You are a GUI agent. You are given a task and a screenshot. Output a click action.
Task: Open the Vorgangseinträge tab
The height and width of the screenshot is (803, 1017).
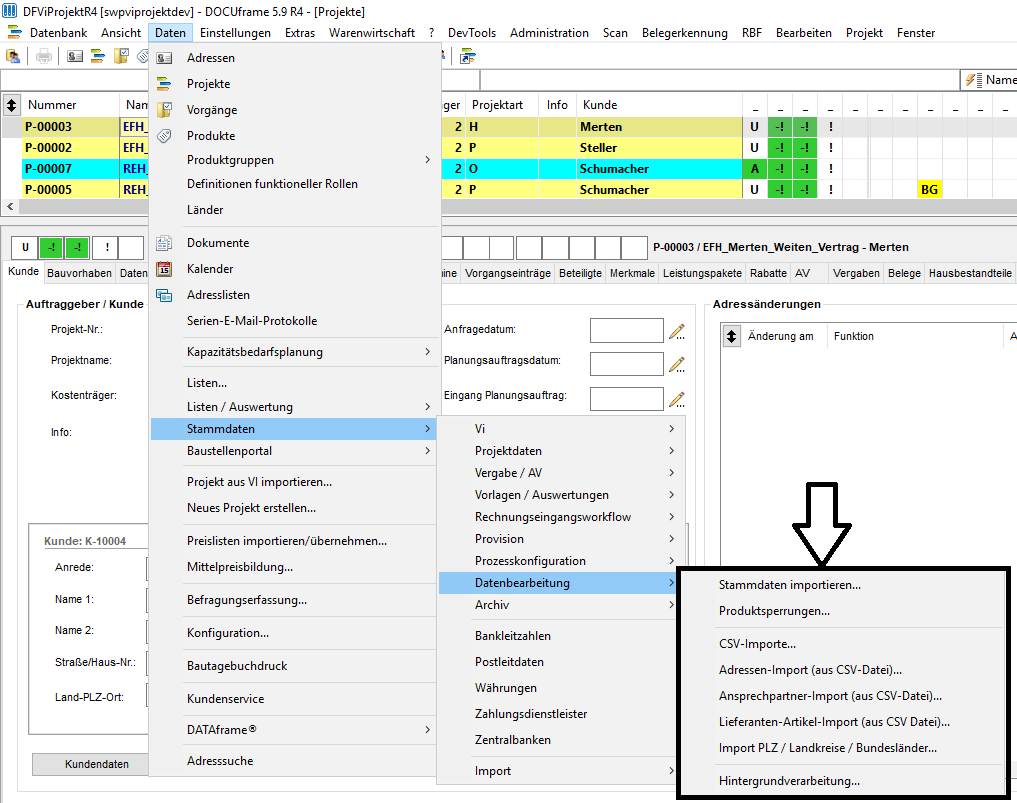click(508, 273)
